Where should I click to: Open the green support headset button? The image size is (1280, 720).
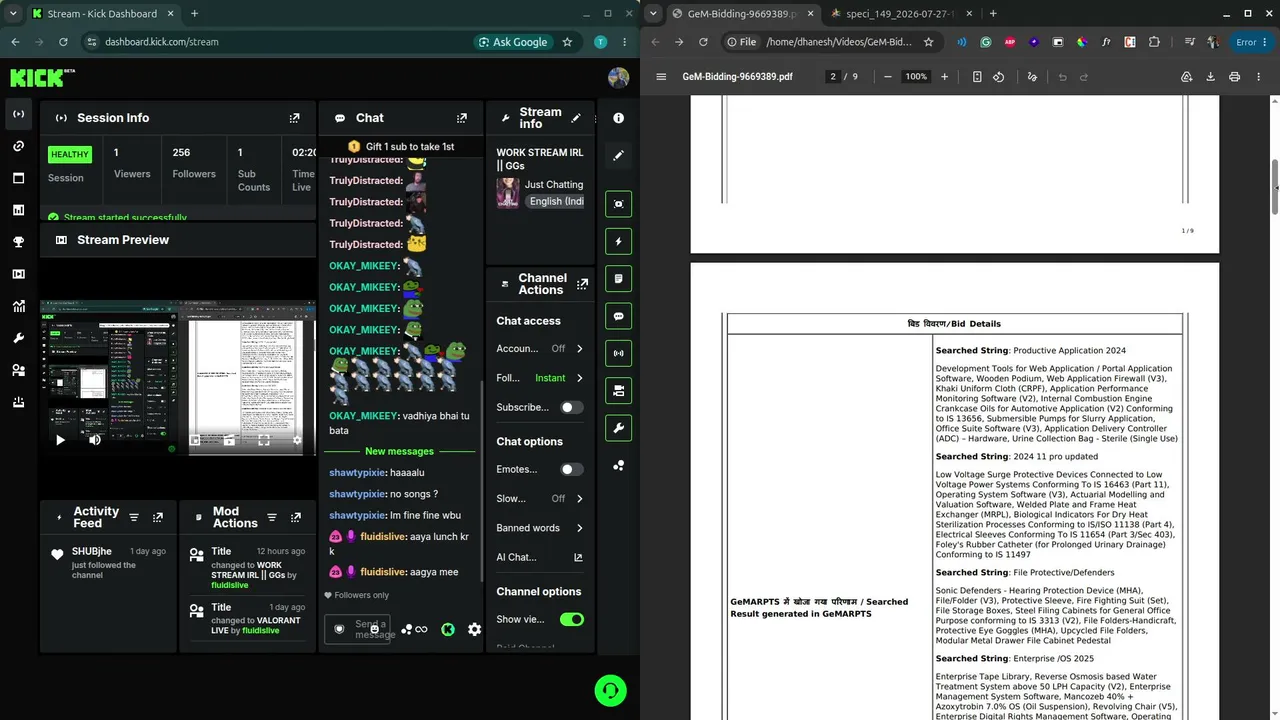(610, 690)
